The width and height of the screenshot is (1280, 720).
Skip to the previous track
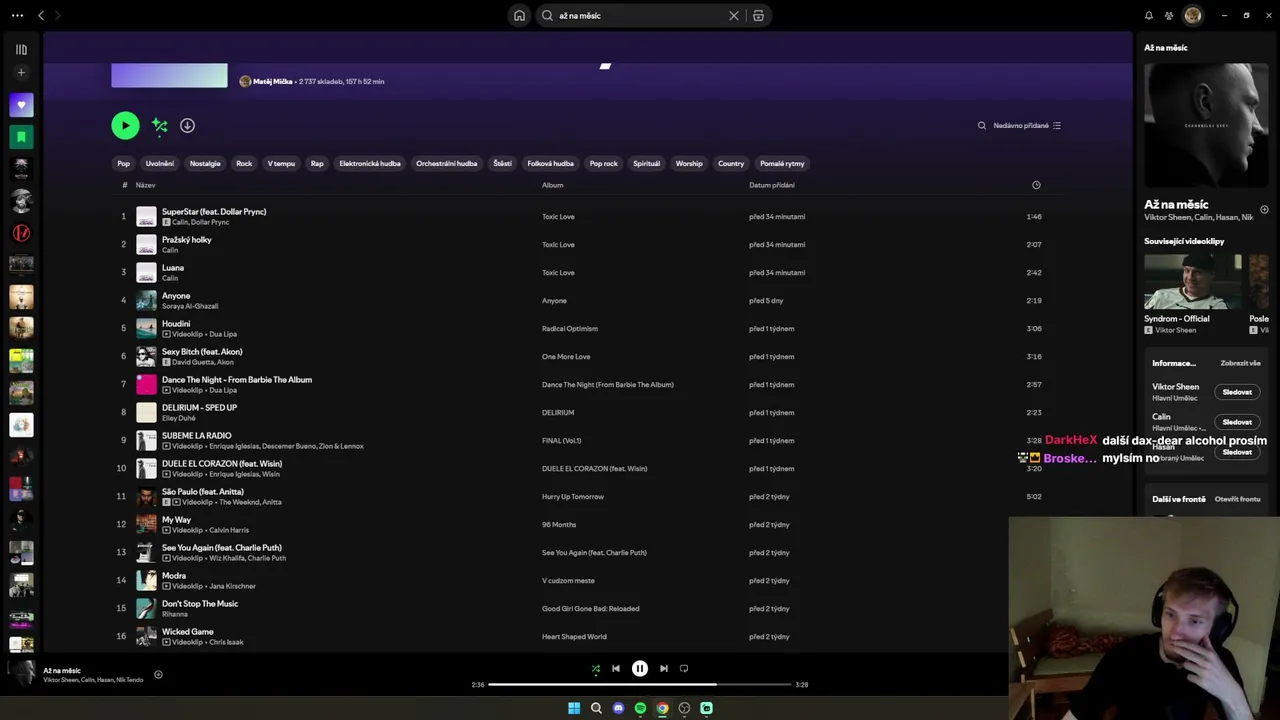click(x=616, y=669)
